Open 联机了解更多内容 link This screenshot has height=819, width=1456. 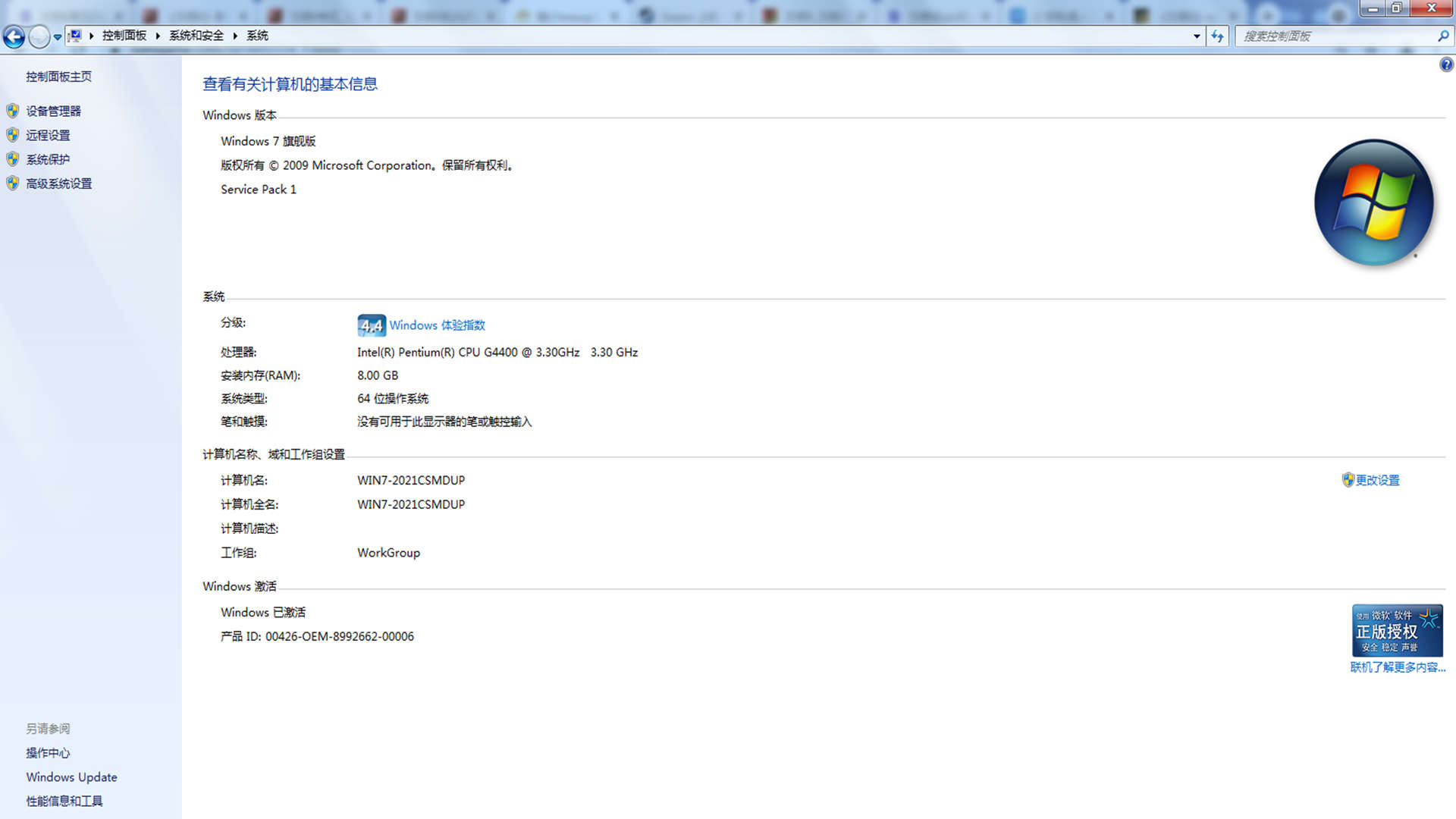(1398, 667)
